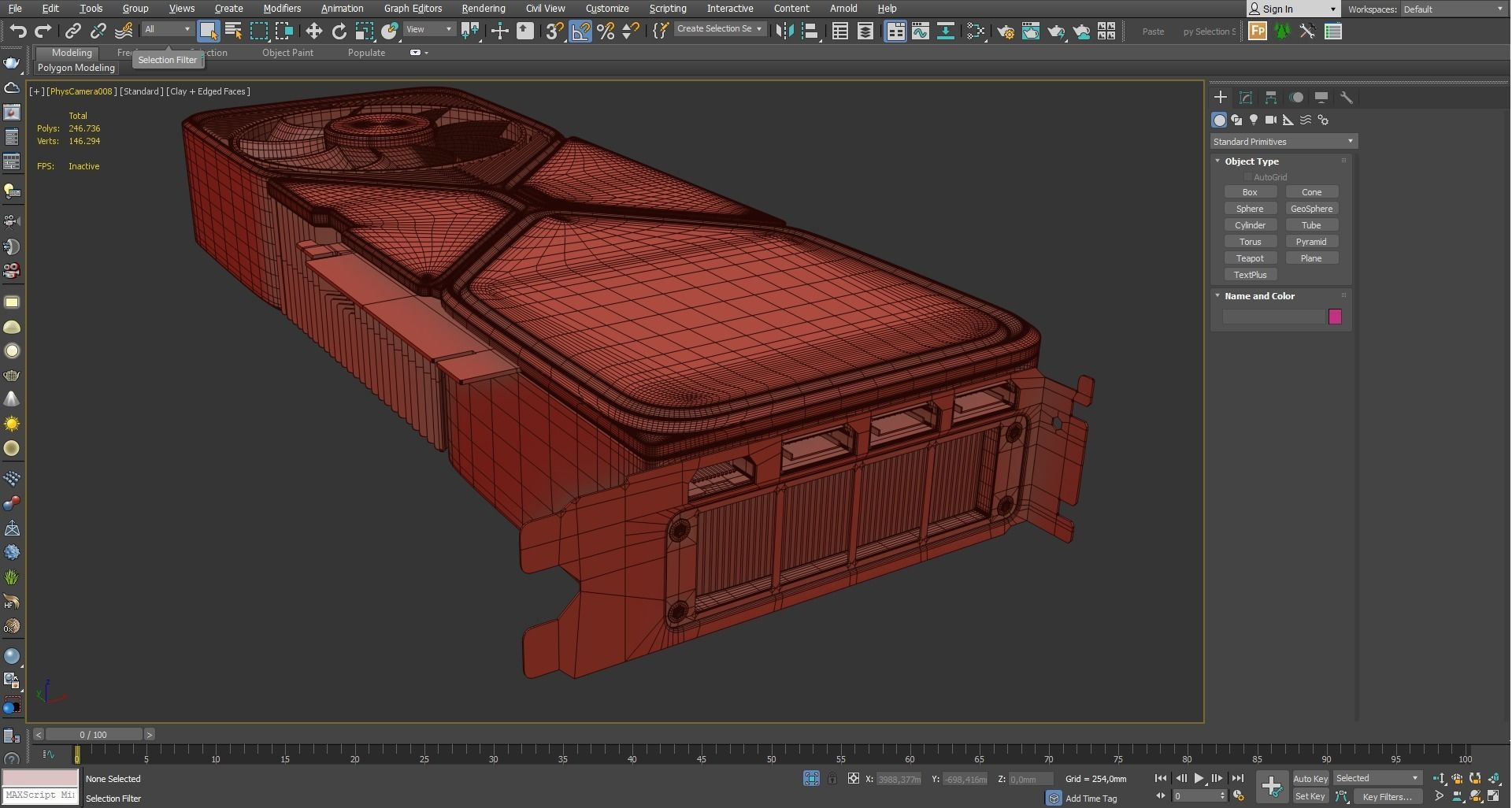Click the Play animation button
1512x808 pixels.
coord(1199,778)
